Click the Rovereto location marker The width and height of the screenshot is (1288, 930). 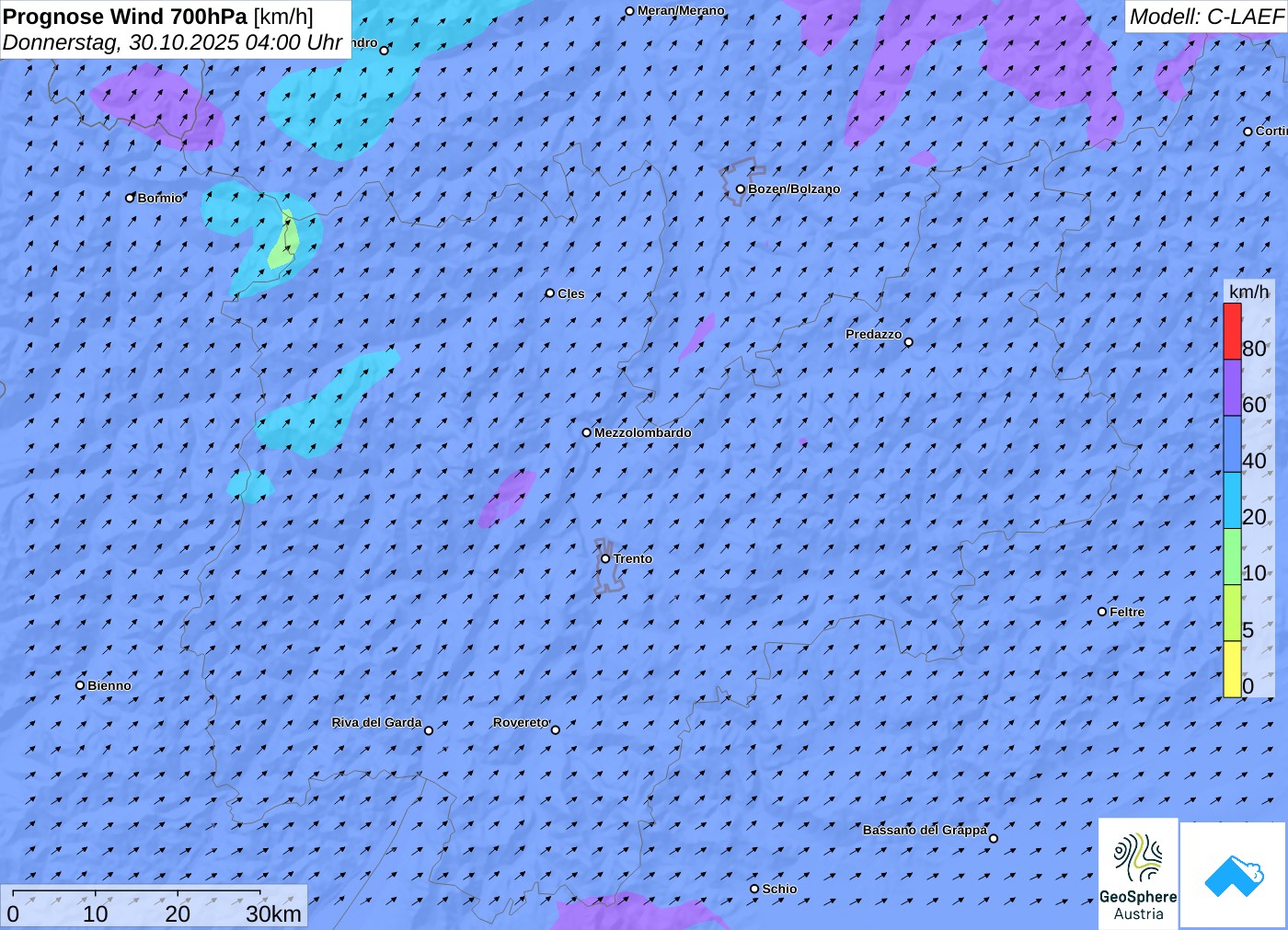(556, 730)
